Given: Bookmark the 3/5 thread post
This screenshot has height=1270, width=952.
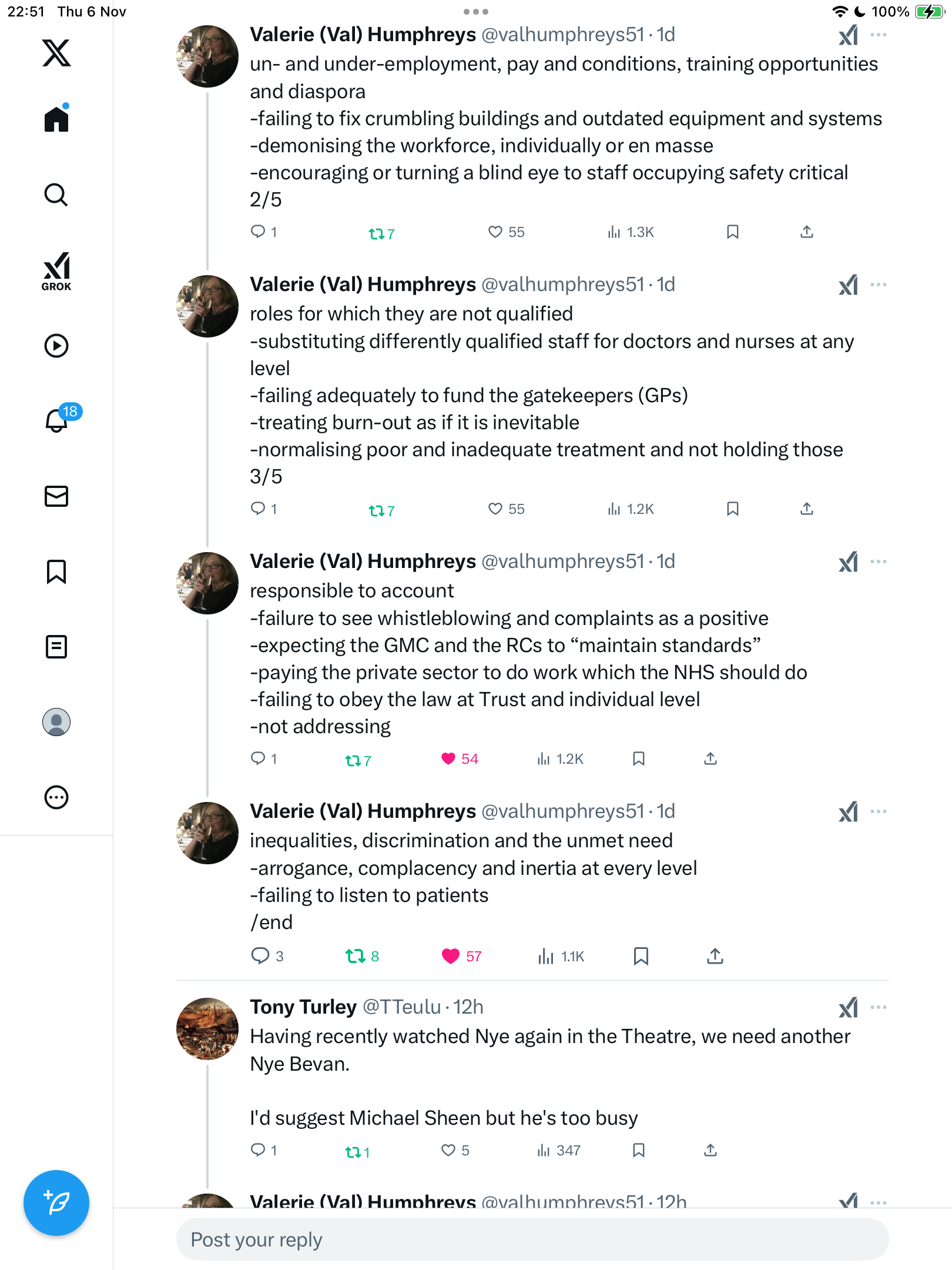Looking at the screenshot, I should (x=732, y=509).
